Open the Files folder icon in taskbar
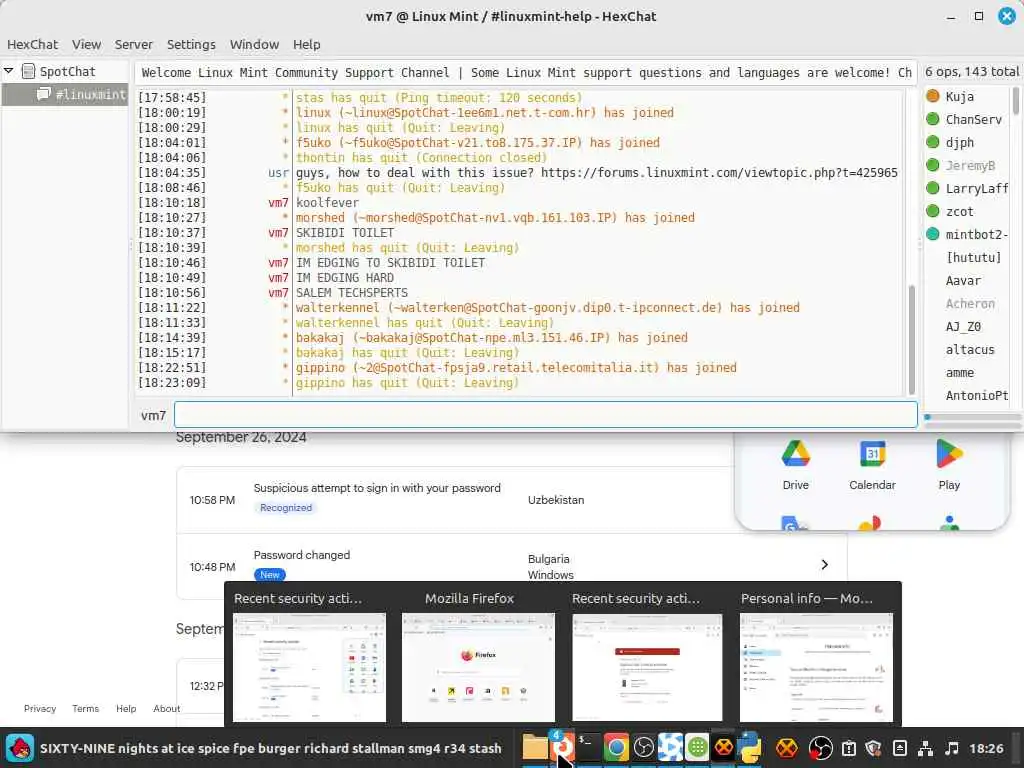This screenshot has height=768, width=1024. pos(534,748)
